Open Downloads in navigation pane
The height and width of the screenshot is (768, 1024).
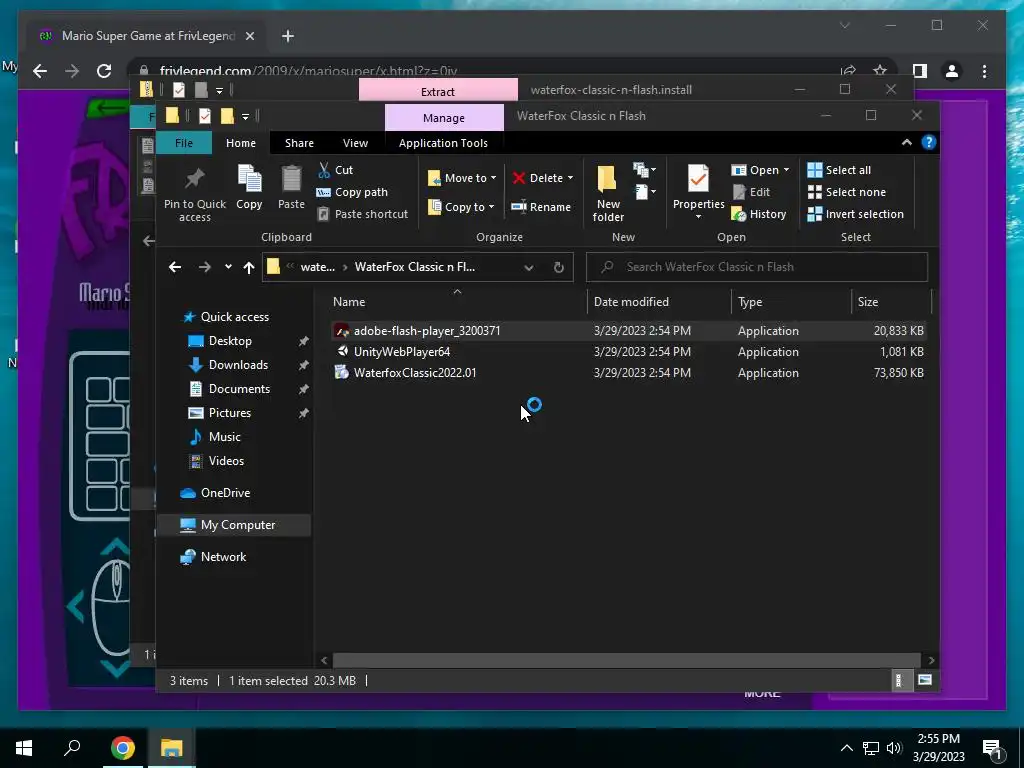[x=238, y=364]
